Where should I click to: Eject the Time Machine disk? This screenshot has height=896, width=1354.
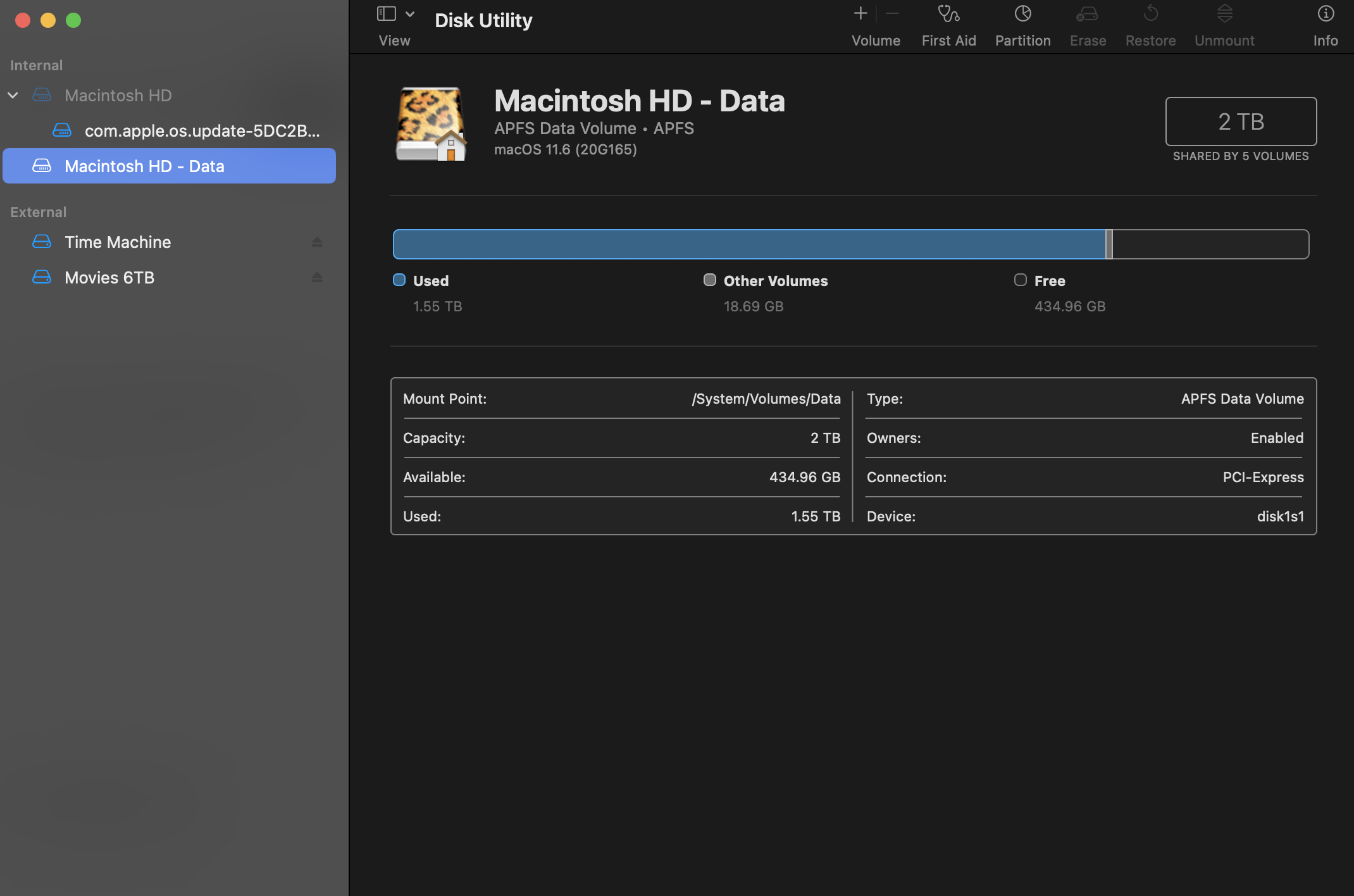click(317, 242)
